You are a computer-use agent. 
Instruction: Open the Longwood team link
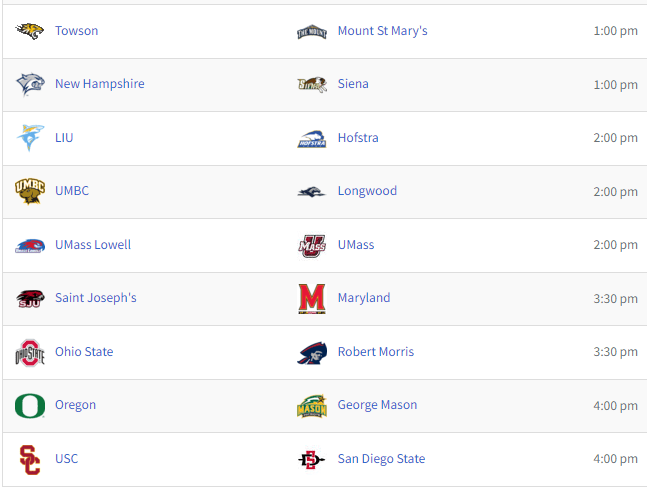(x=367, y=191)
